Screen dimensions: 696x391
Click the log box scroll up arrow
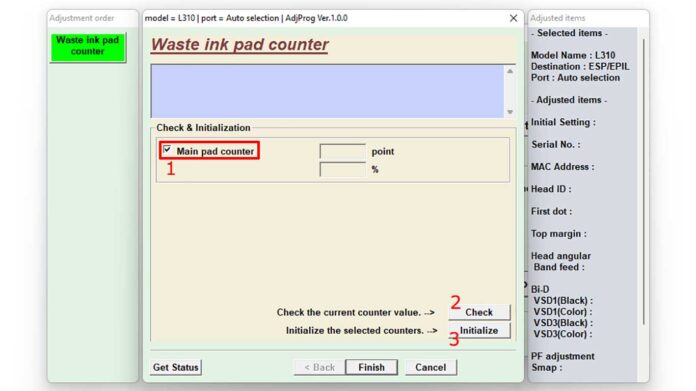click(x=510, y=71)
